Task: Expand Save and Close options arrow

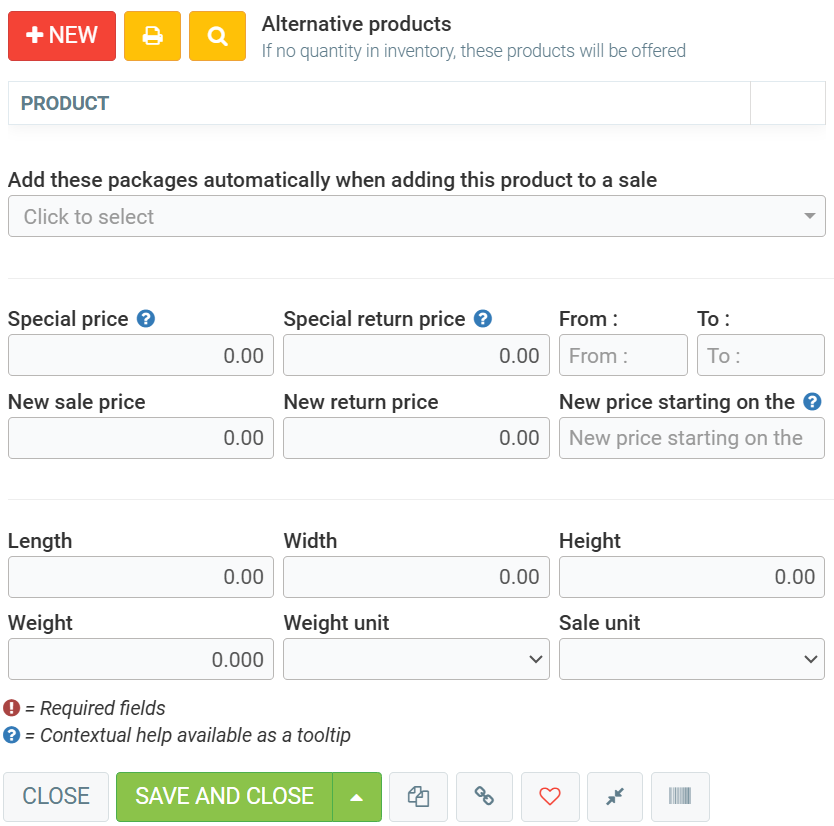Action: point(357,796)
